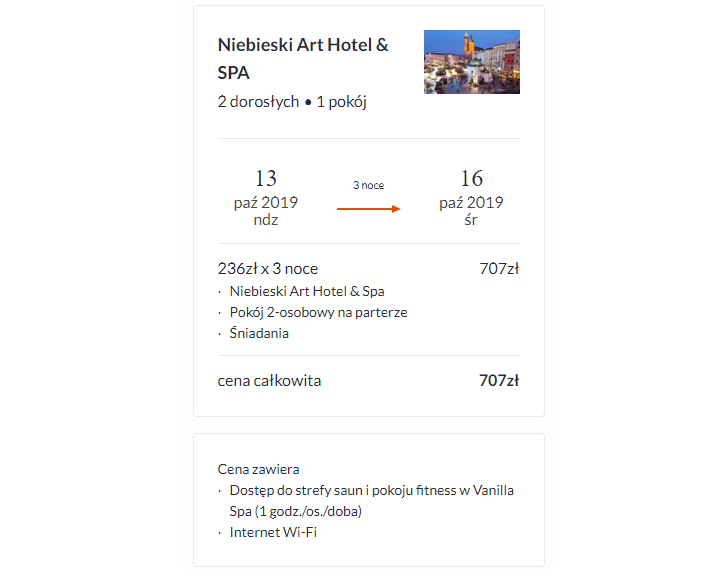This screenshot has height=582, width=720.
Task: Click the 707zł nightly subtotal amount
Action: [x=499, y=268]
